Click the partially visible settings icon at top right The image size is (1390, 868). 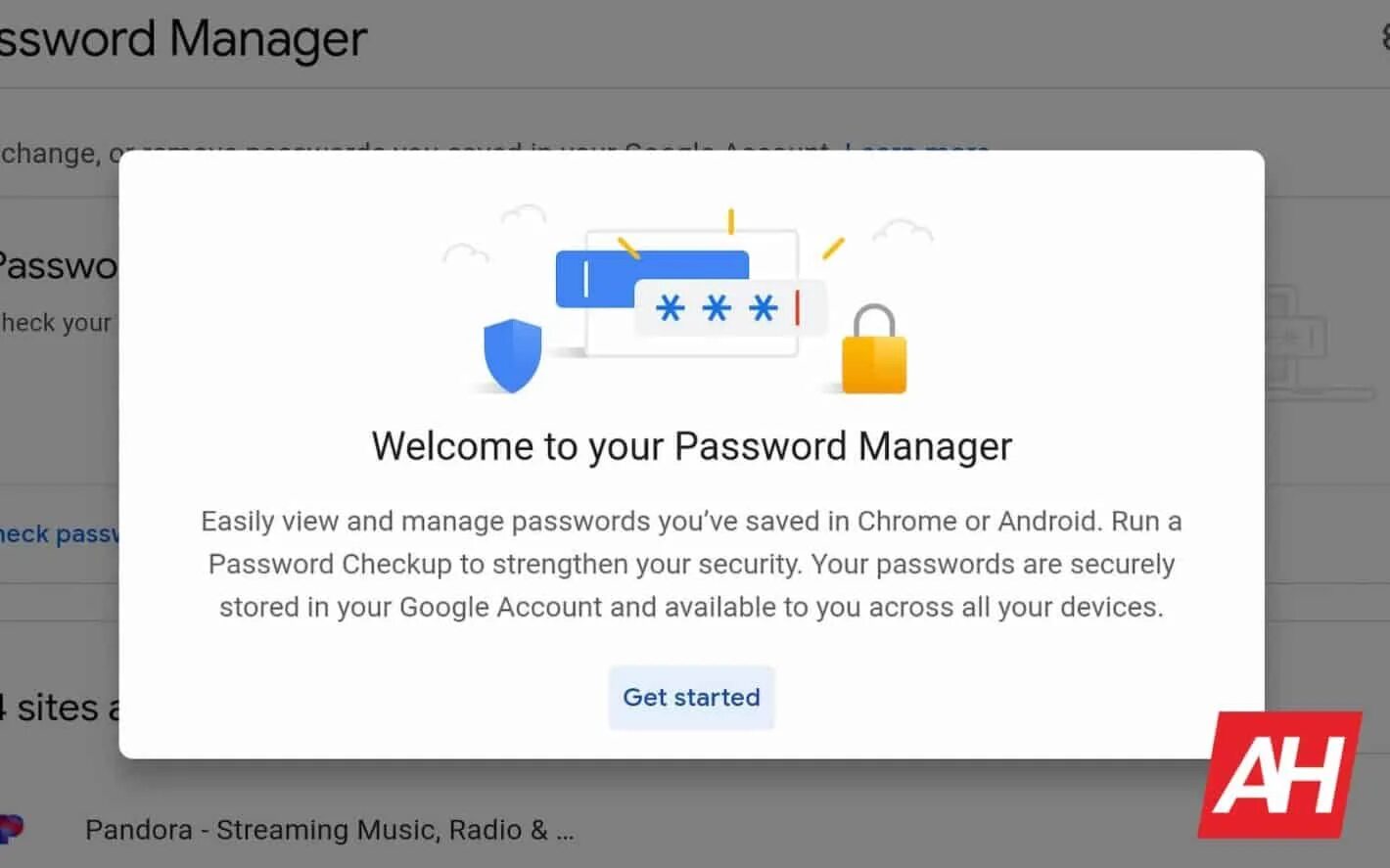coord(1384,37)
